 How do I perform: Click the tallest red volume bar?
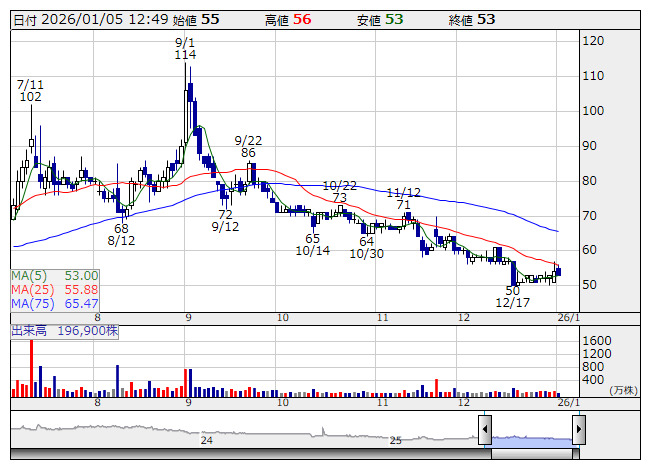(x=31, y=369)
